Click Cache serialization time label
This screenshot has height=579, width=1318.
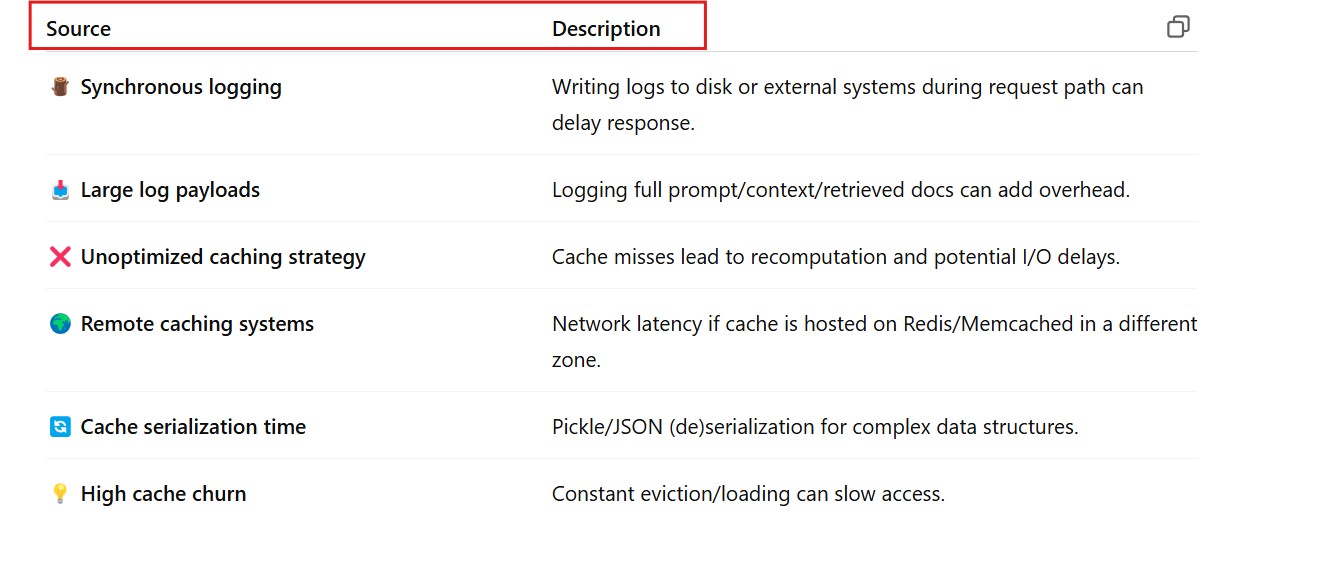click(x=193, y=427)
